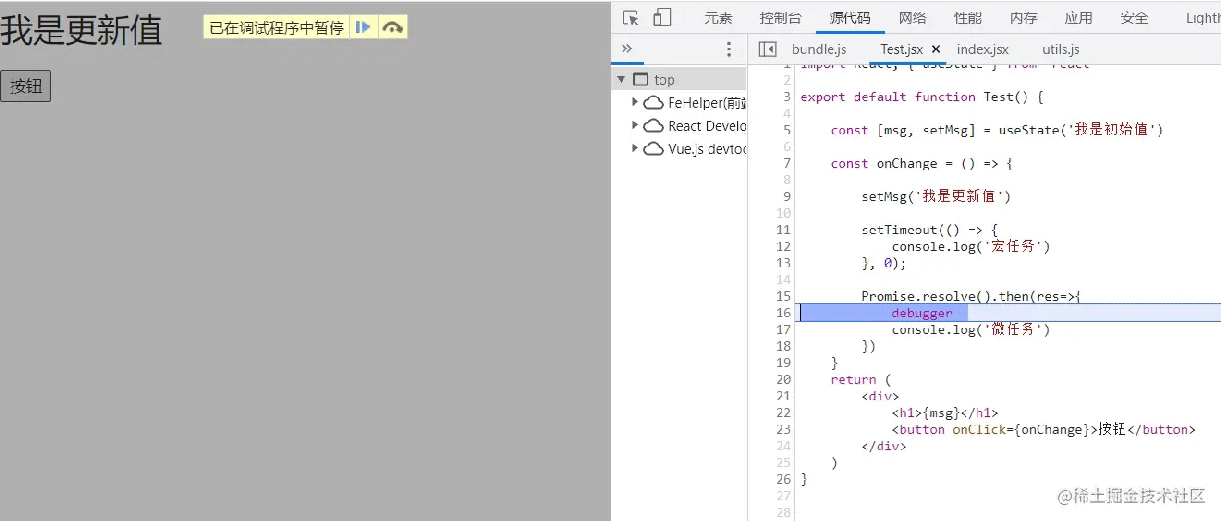
Task: Open the 内存 tab
Action: pyautogui.click(x=1023, y=18)
